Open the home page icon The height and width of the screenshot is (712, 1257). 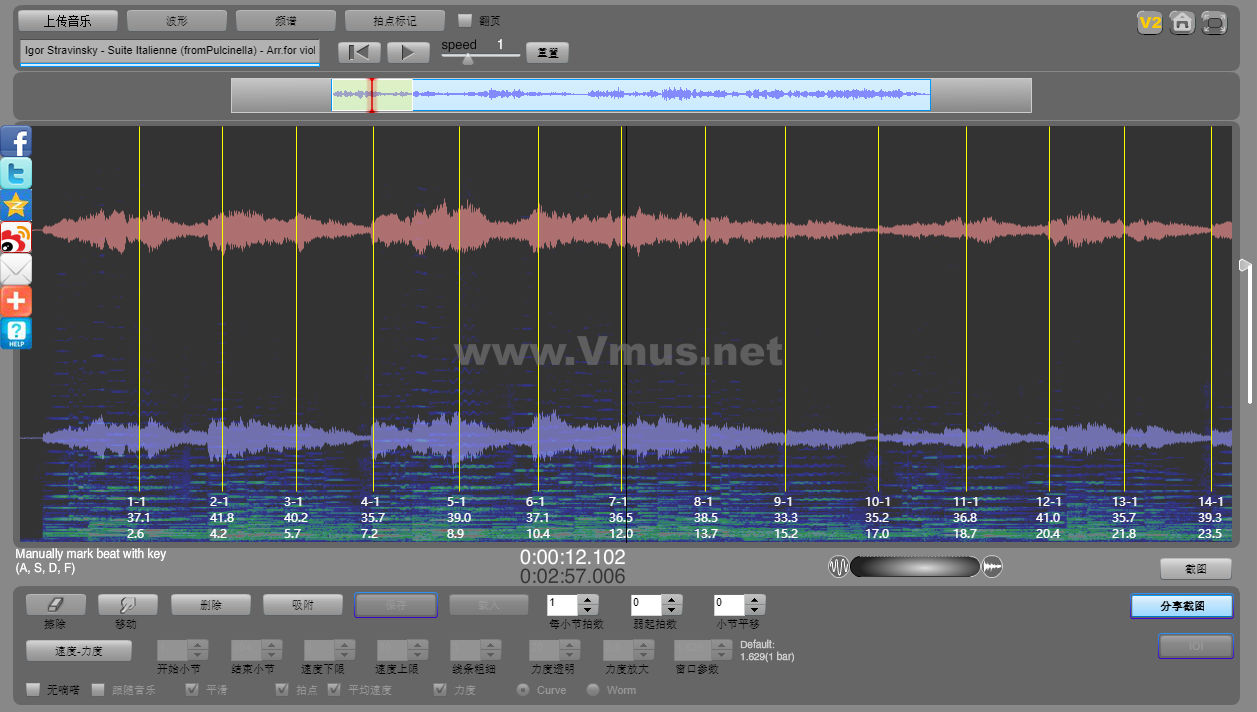1182,23
